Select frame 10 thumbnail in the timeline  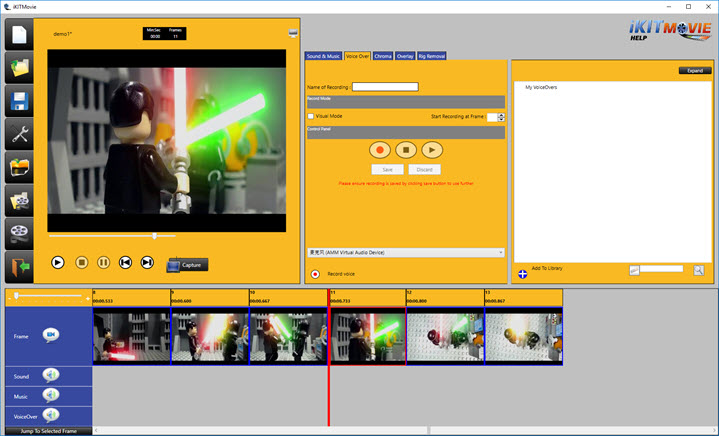pos(288,336)
